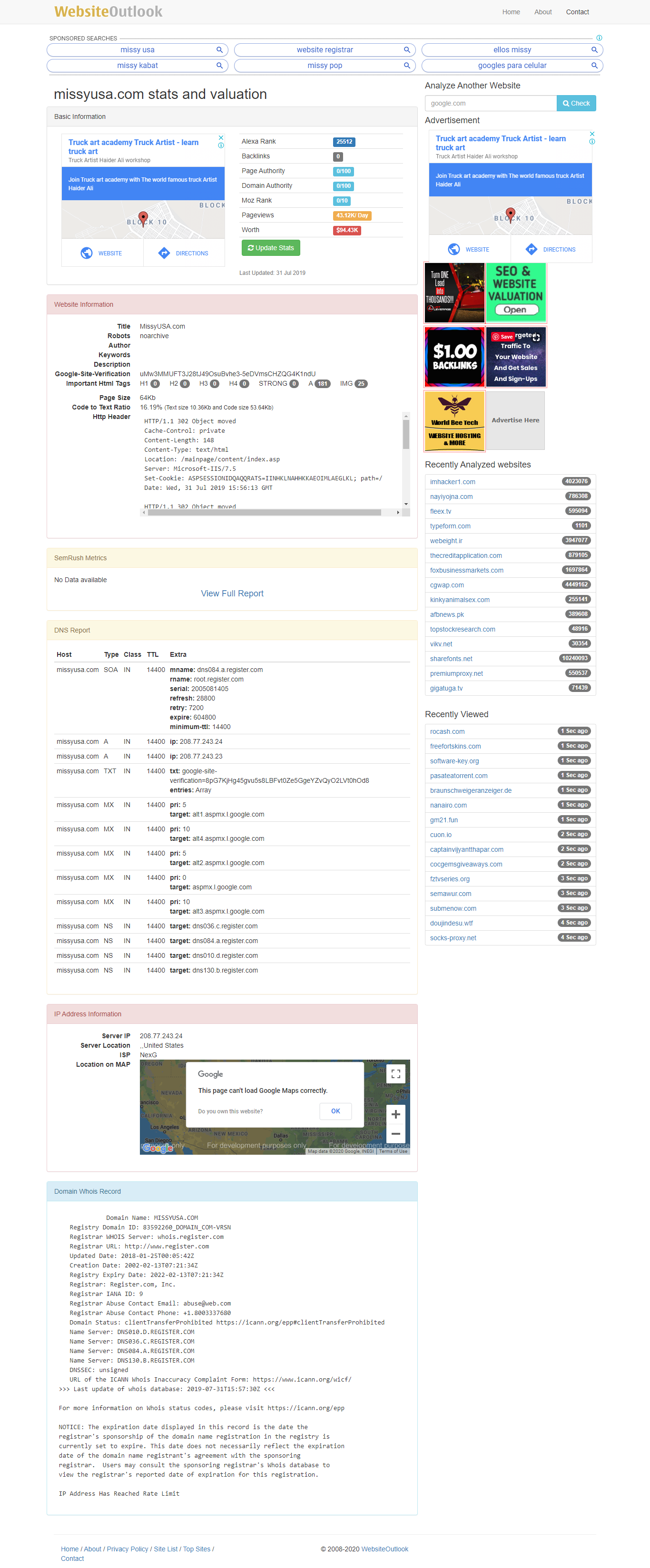The image size is (650, 1568).
Task: Open the footer Privacy Policy link
Action: 128,1550
